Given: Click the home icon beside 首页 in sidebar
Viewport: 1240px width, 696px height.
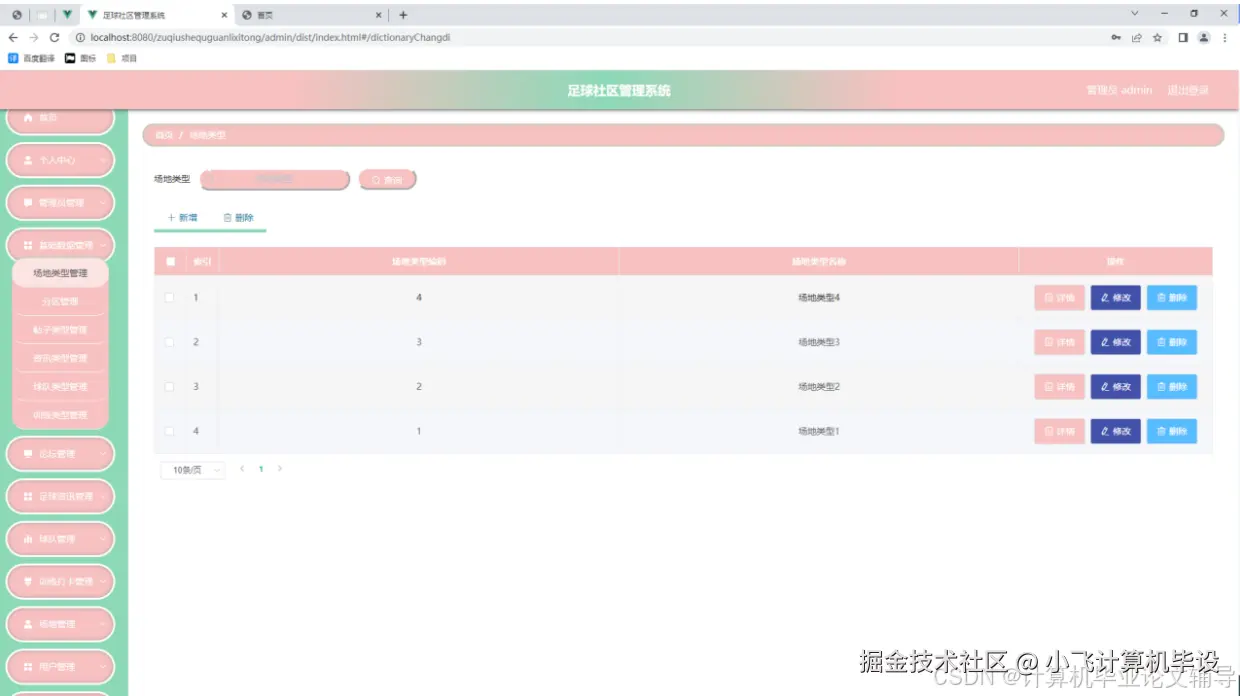Looking at the screenshot, I should (x=29, y=118).
